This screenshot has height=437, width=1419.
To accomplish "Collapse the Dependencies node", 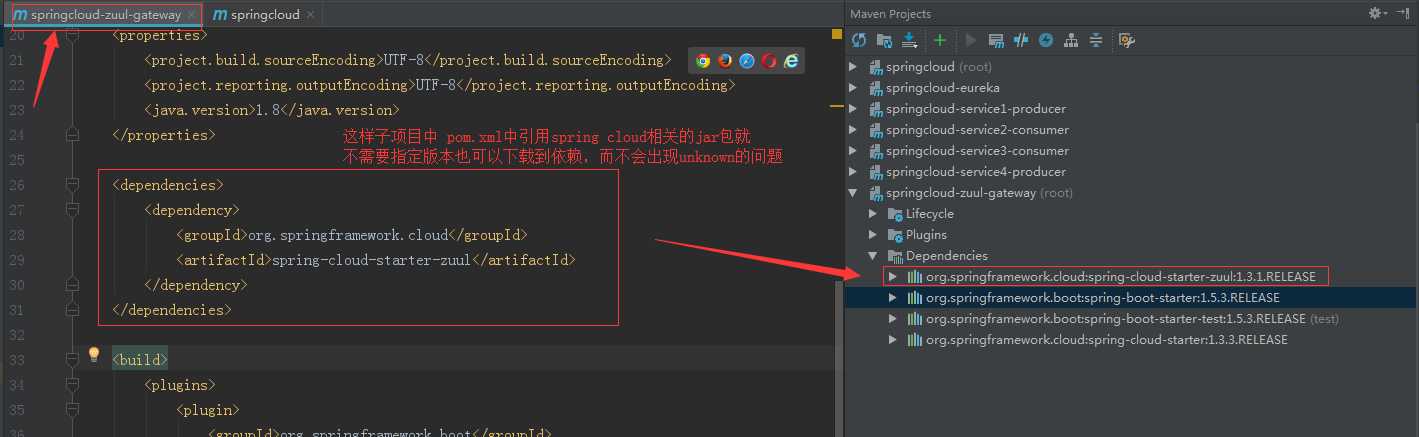I will click(x=873, y=256).
